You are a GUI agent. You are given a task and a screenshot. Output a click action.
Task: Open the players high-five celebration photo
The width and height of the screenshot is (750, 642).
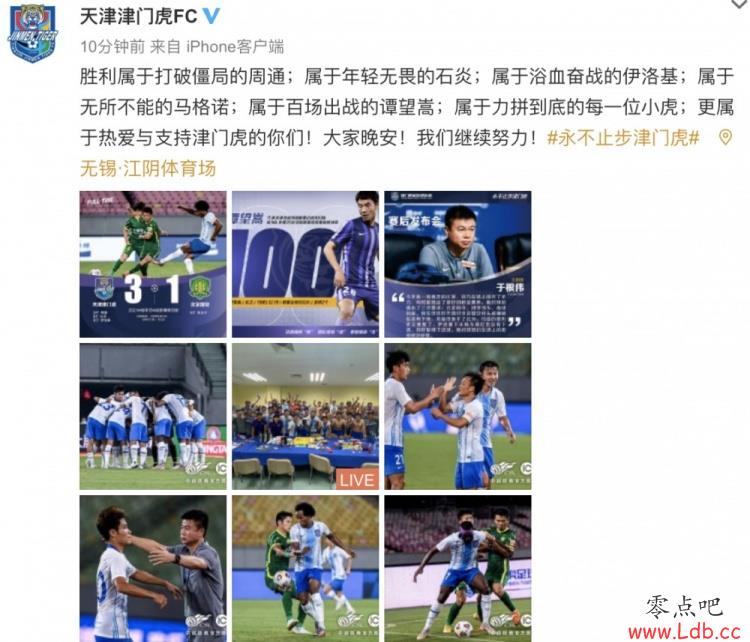458,416
